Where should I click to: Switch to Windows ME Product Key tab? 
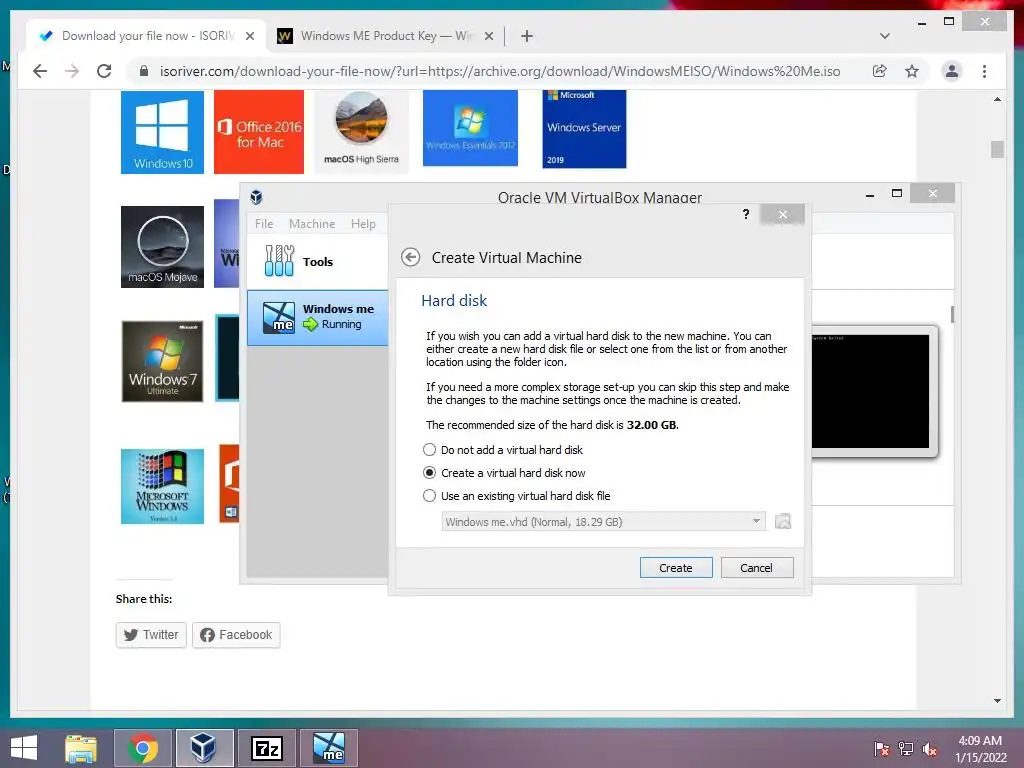[385, 36]
